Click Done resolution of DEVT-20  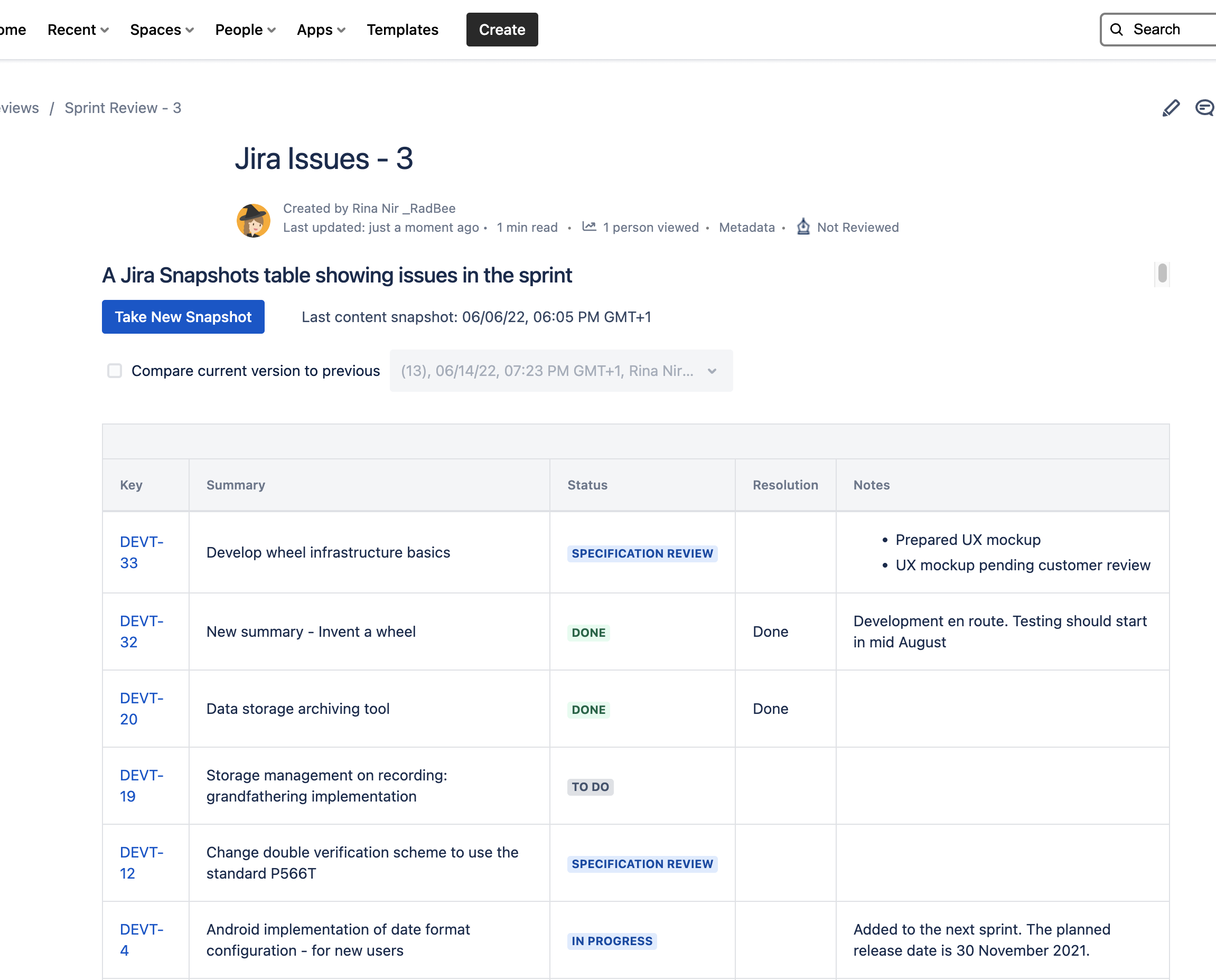point(770,709)
